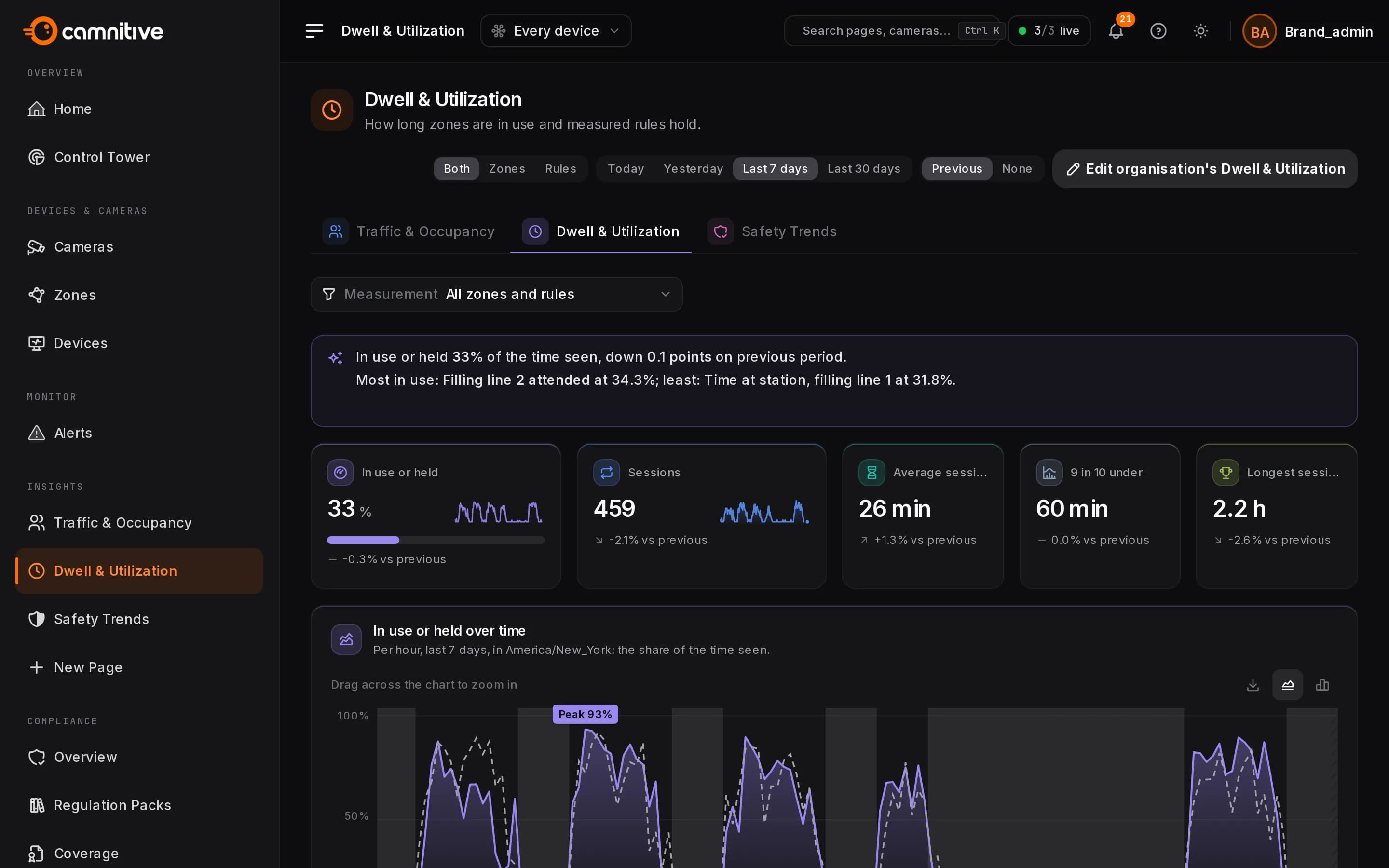Select the Both measurement toggle
The height and width of the screenshot is (868, 1389).
pos(456,169)
